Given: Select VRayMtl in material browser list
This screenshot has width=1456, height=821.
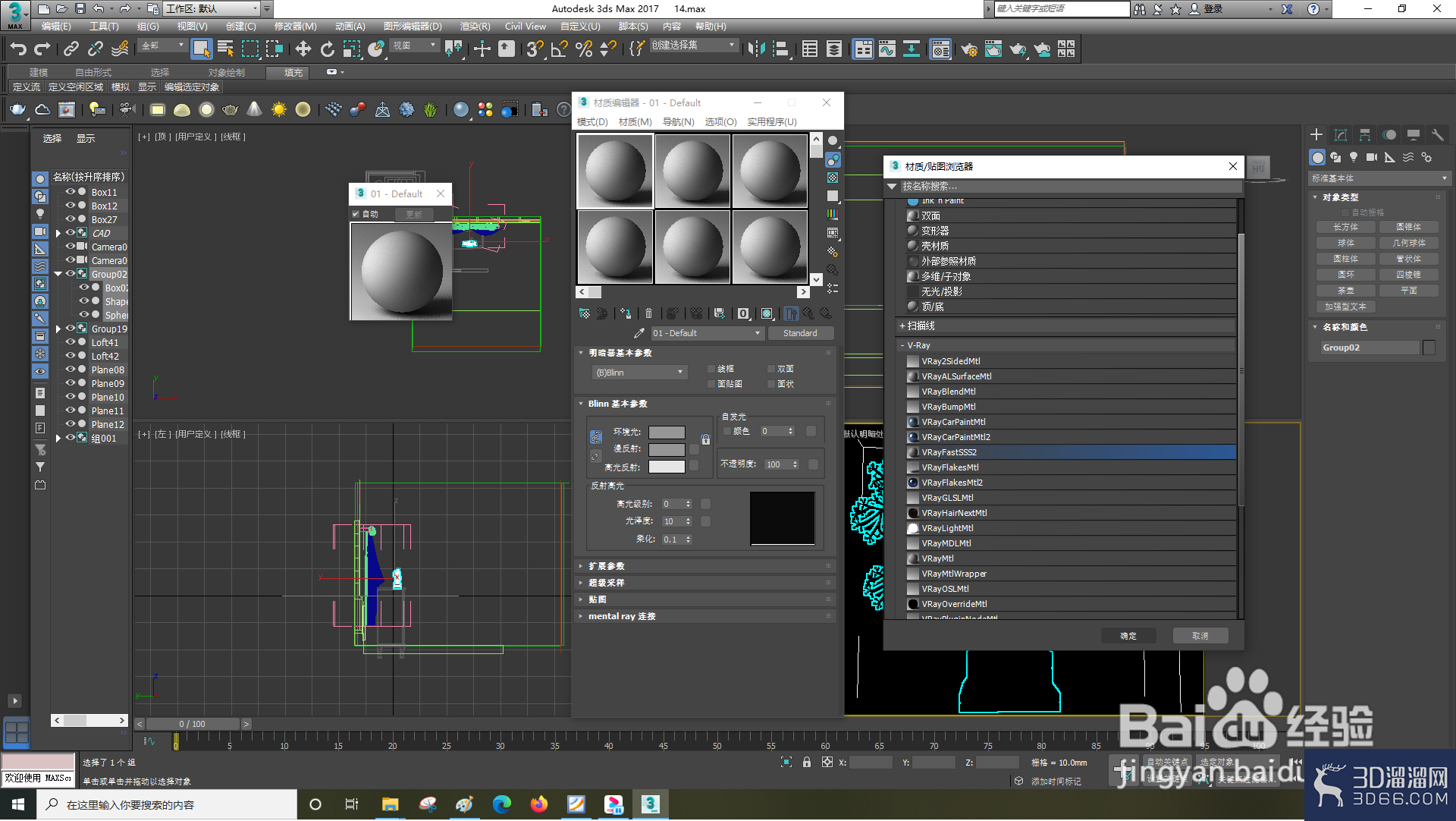Looking at the screenshot, I should click(x=1071, y=558).
